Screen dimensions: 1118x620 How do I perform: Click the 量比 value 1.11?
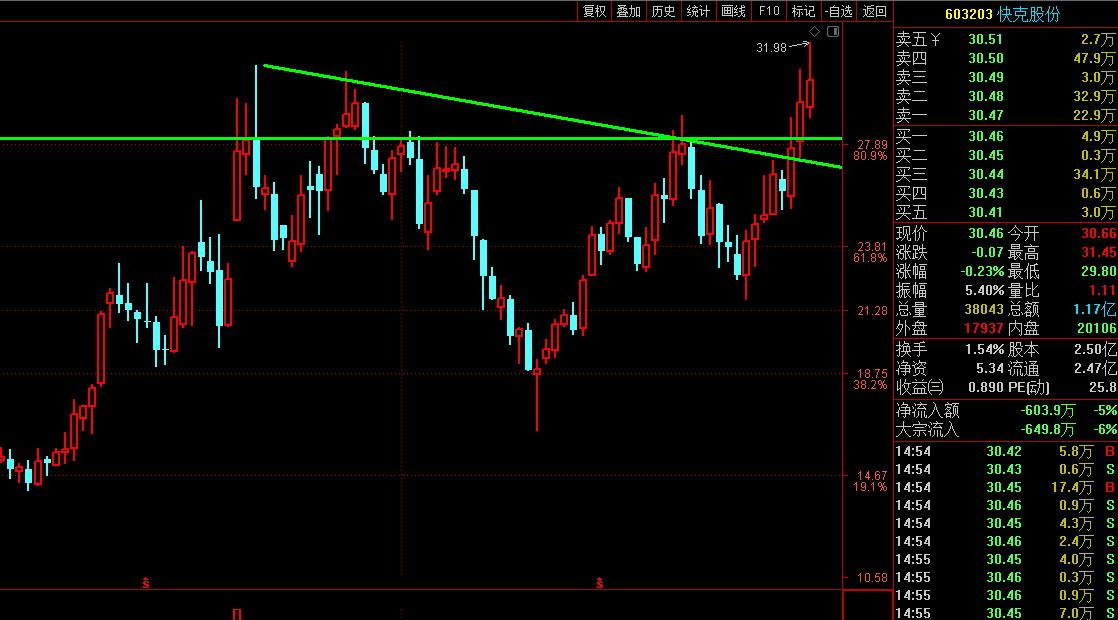pos(1102,290)
